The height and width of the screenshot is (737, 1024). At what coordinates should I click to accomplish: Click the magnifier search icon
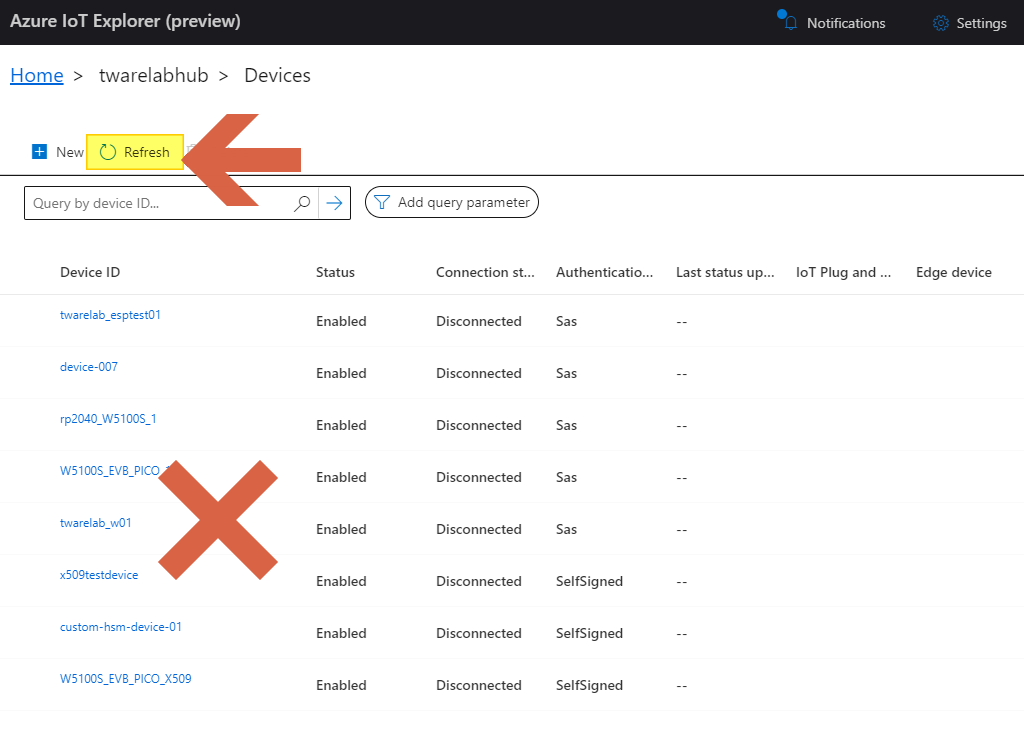point(302,203)
